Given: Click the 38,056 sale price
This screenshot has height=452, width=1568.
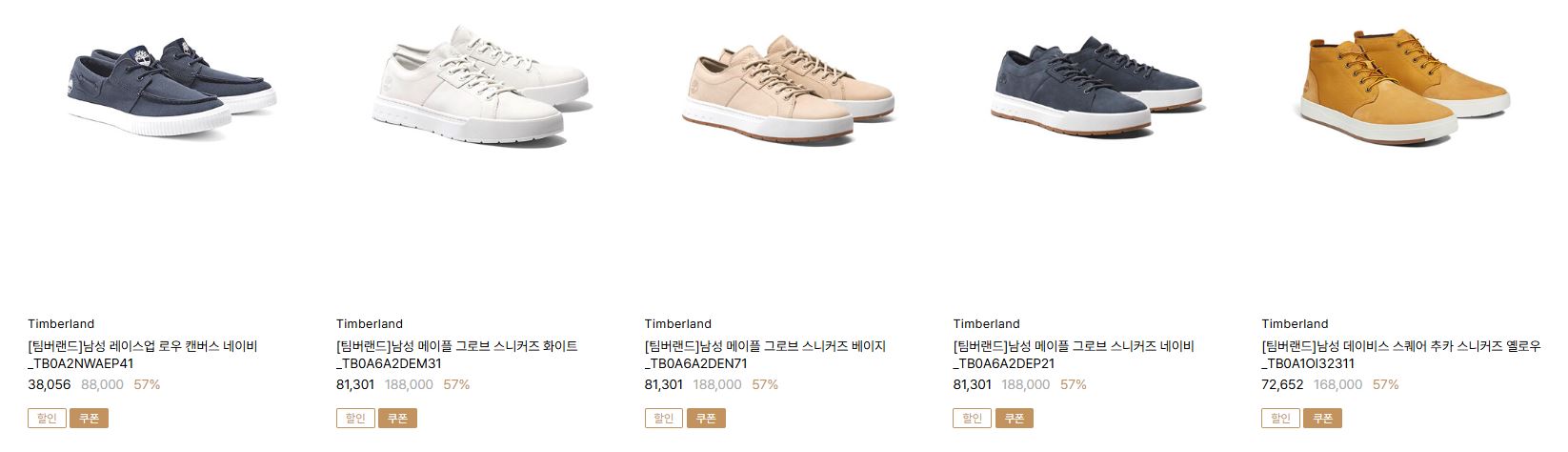Looking at the screenshot, I should (x=50, y=384).
